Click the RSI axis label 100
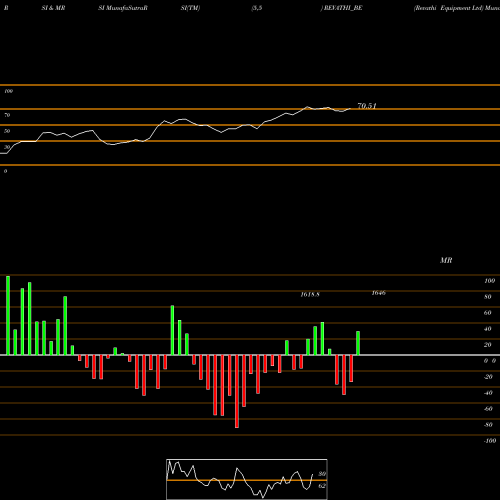This screenshot has height=500, width=500. click(8, 91)
